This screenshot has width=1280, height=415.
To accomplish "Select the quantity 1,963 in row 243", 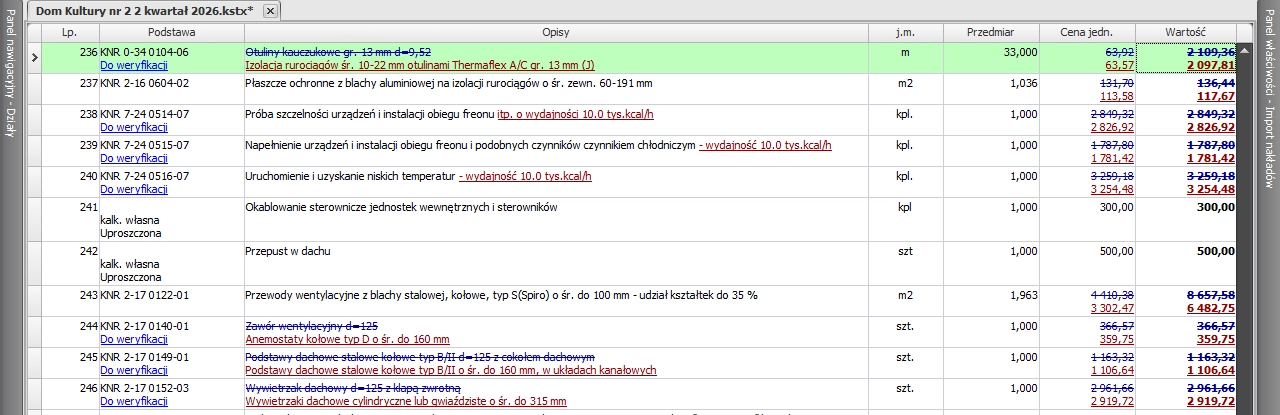I will [1024, 295].
